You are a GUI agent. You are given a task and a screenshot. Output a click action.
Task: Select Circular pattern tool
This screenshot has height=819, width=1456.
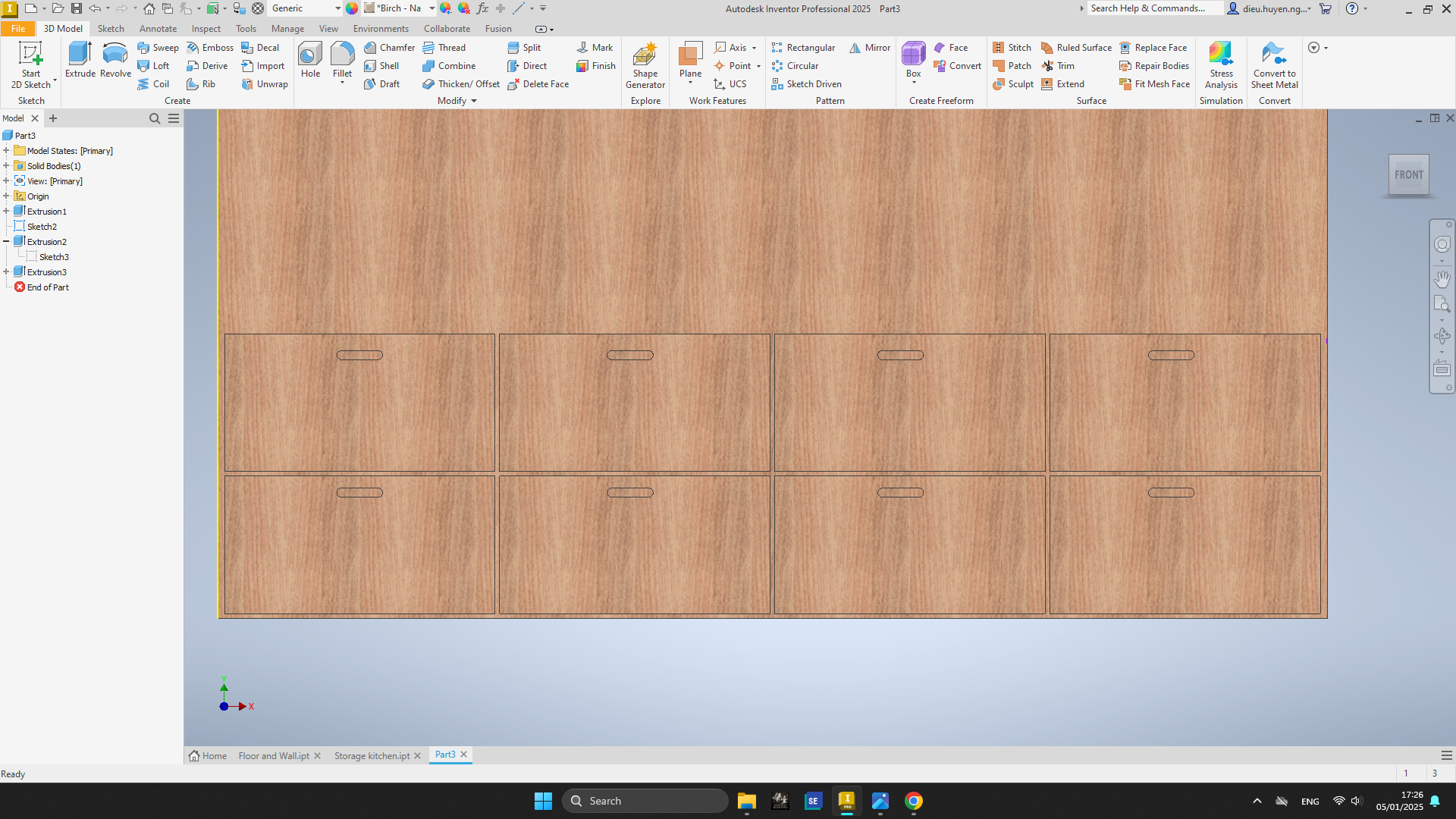pyautogui.click(x=795, y=66)
